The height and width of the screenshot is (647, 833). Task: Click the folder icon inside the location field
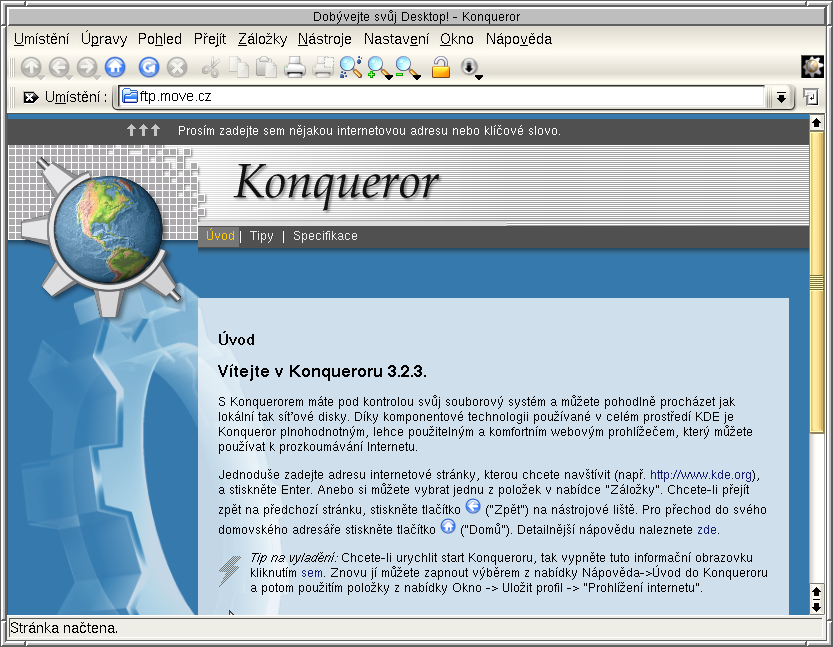click(x=130, y=96)
